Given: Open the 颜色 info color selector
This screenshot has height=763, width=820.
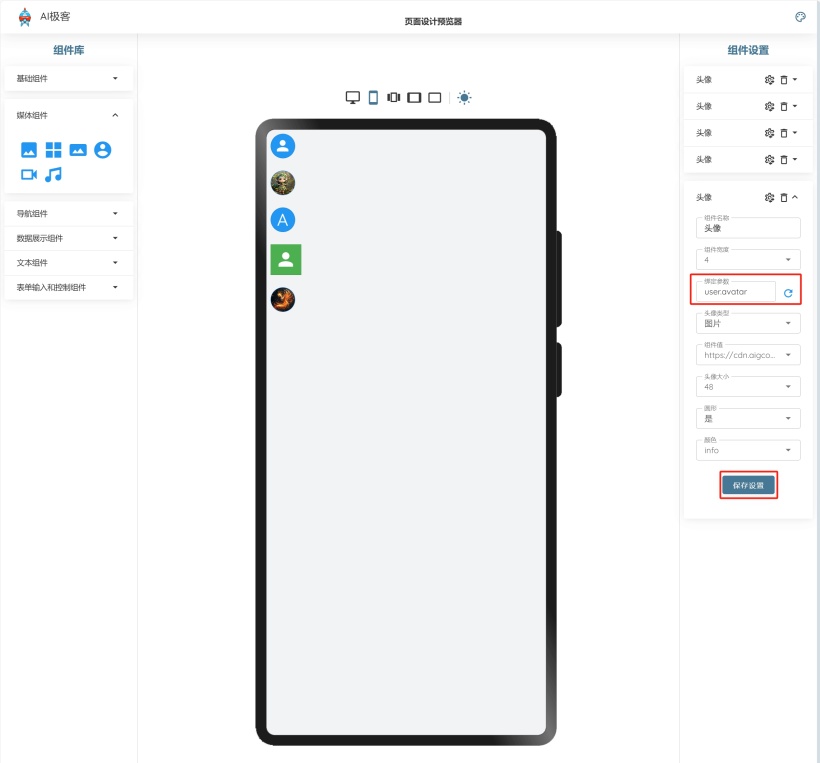Looking at the screenshot, I should click(747, 450).
